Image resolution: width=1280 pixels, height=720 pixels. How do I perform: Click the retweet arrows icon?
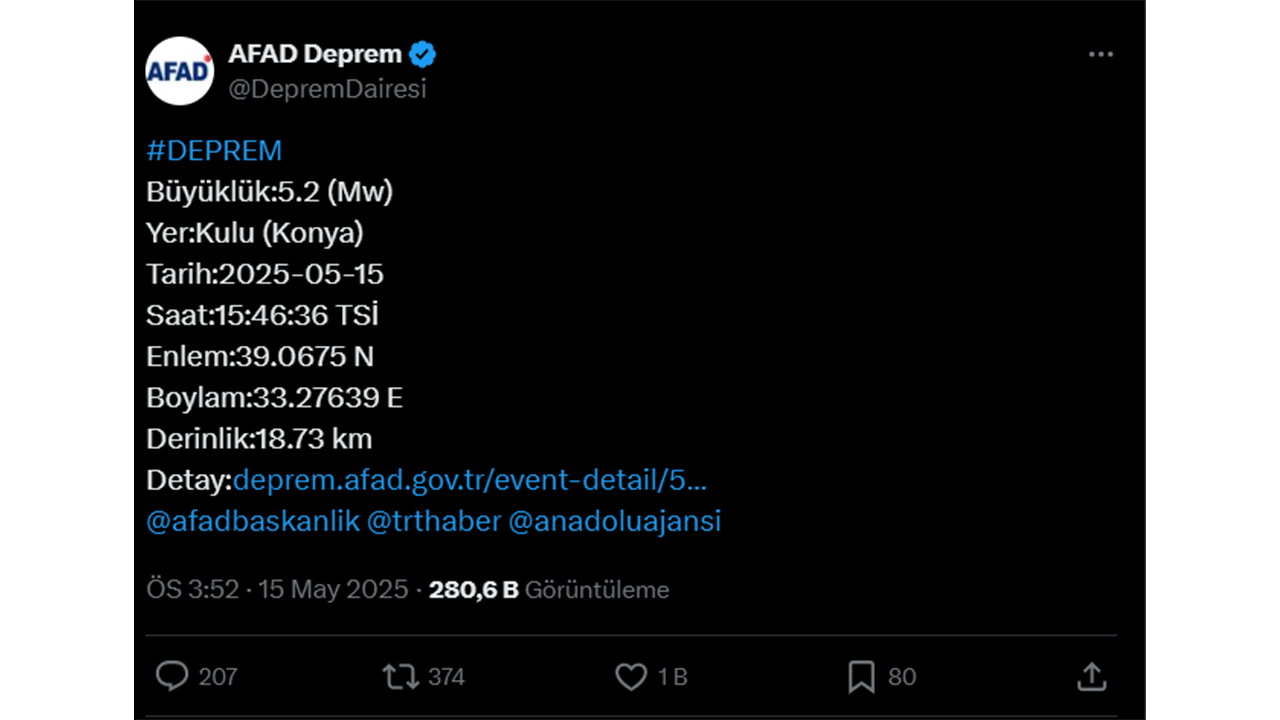(x=401, y=677)
